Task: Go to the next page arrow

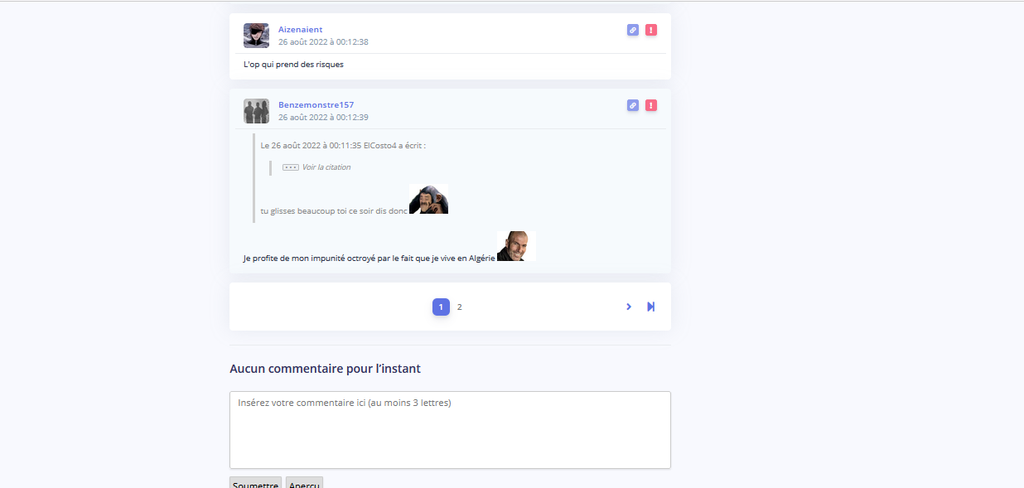Action: coord(629,307)
